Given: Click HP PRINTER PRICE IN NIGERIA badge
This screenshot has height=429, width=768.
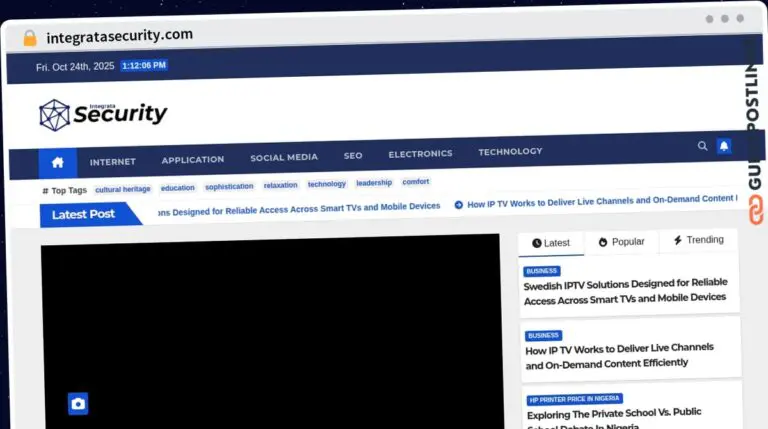Looking at the screenshot, I should [x=575, y=399].
